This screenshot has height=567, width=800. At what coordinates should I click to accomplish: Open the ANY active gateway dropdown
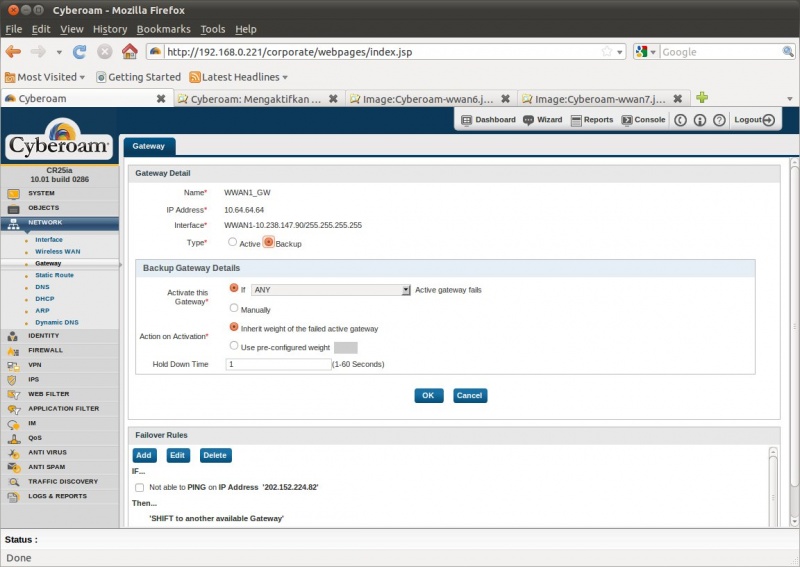click(x=330, y=290)
